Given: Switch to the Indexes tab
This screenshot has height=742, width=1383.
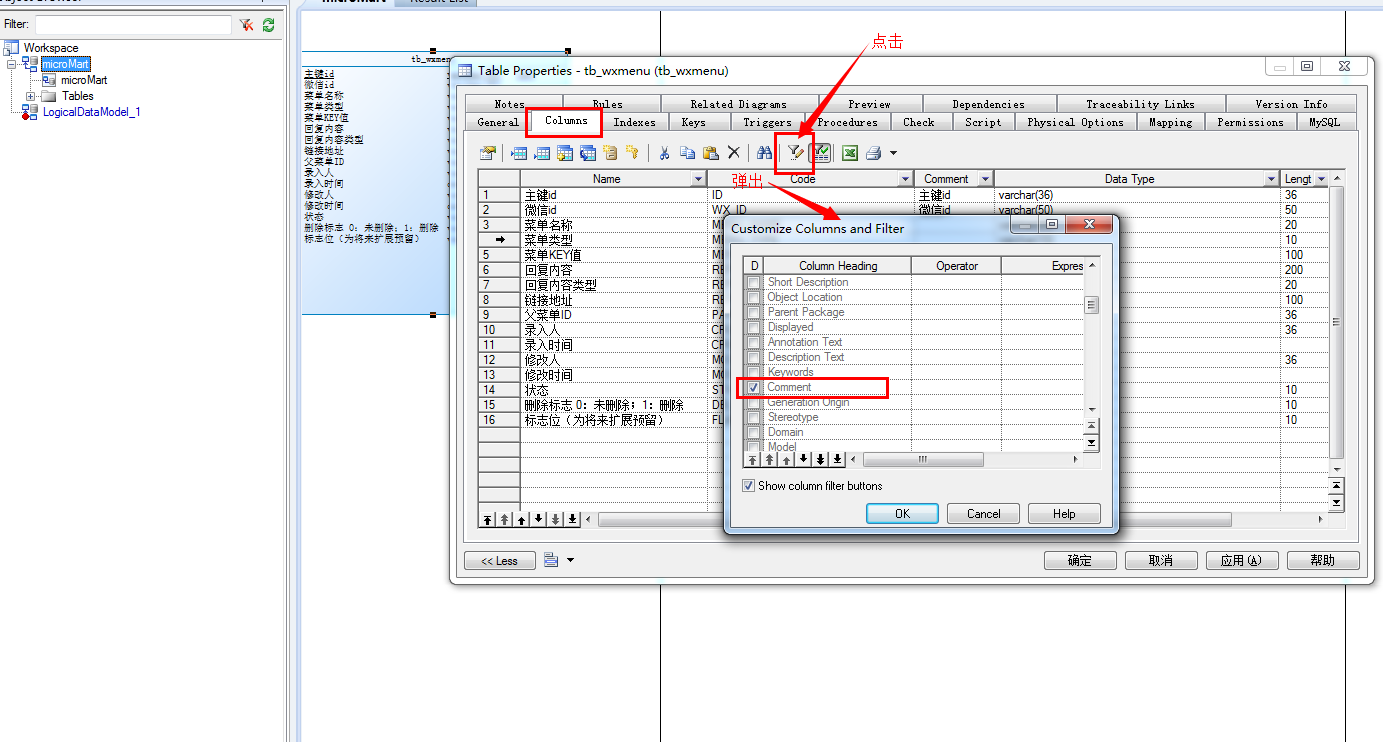Looking at the screenshot, I should click(635, 122).
